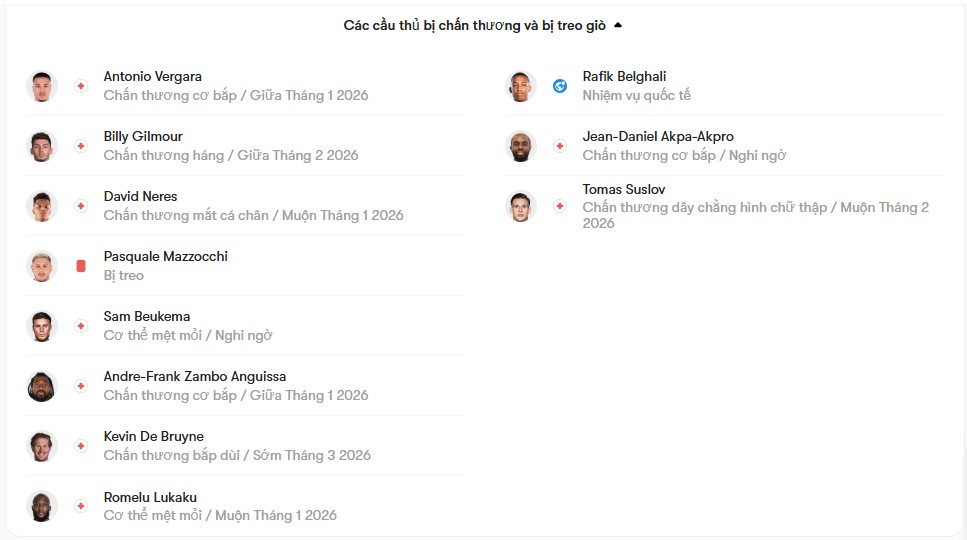967x540 pixels.
Task: Click Billy Gilmour's injury status icon
Action: coord(81,146)
